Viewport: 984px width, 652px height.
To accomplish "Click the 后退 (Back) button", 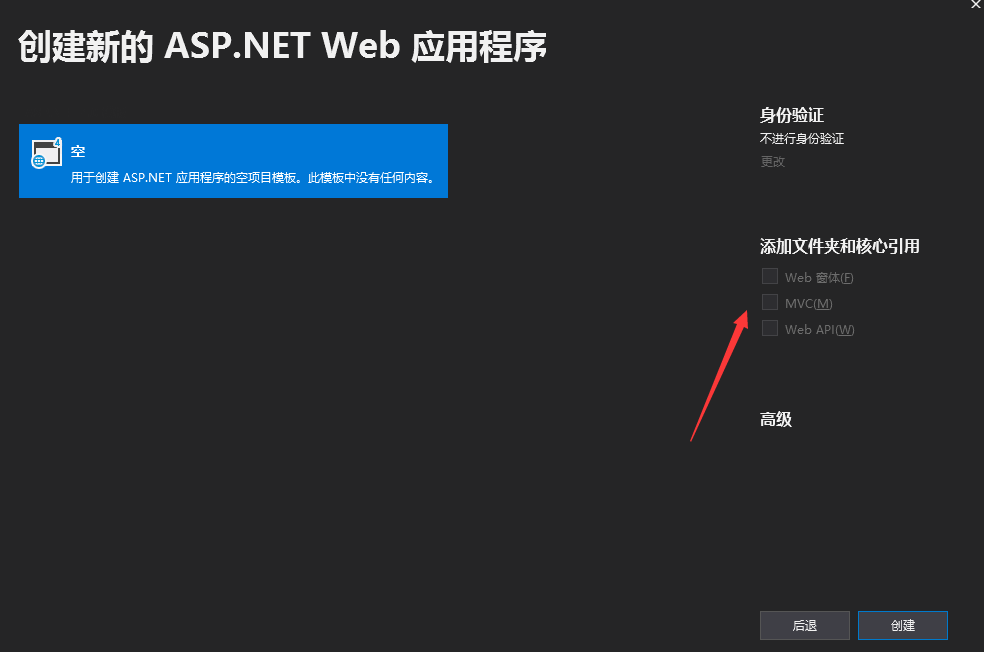I will pos(805,625).
